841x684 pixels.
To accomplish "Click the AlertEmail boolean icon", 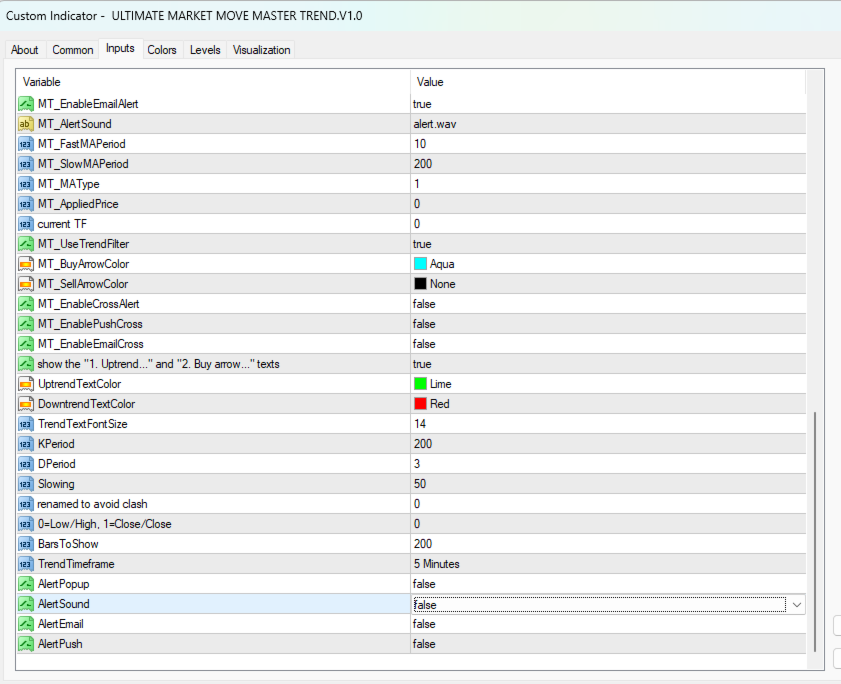I will pos(26,624).
